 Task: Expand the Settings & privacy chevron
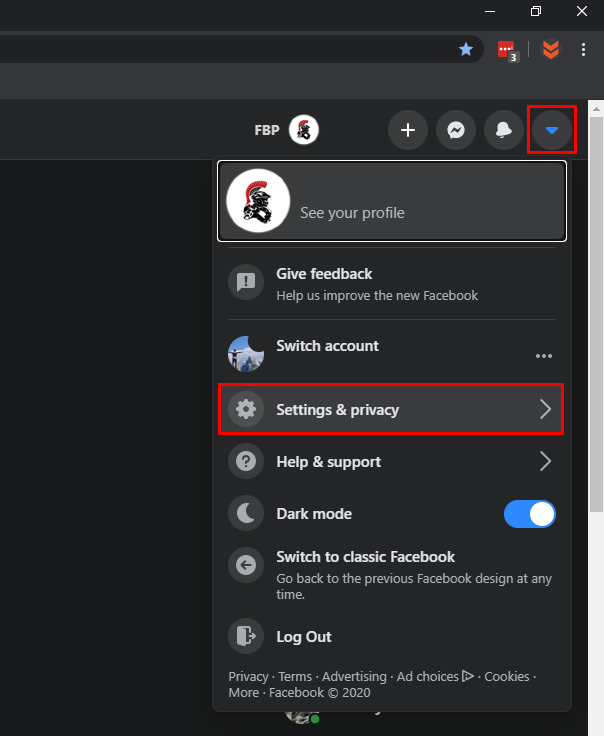(x=545, y=409)
